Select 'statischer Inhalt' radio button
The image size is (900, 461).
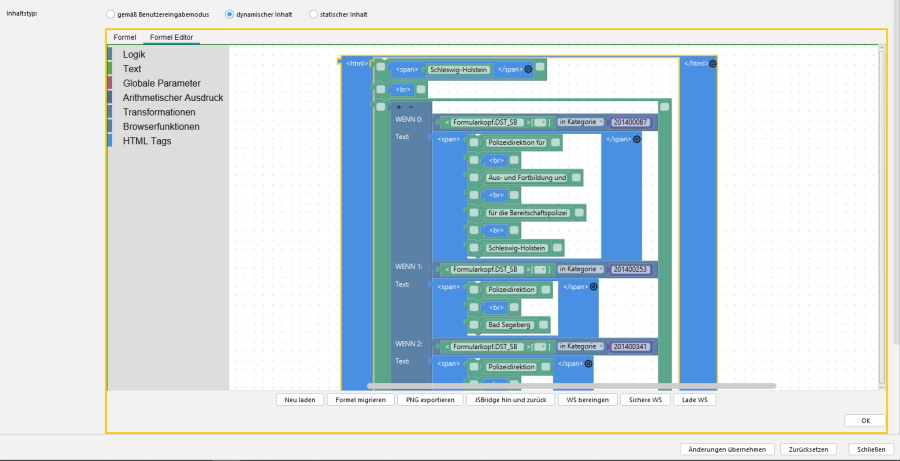click(313, 15)
